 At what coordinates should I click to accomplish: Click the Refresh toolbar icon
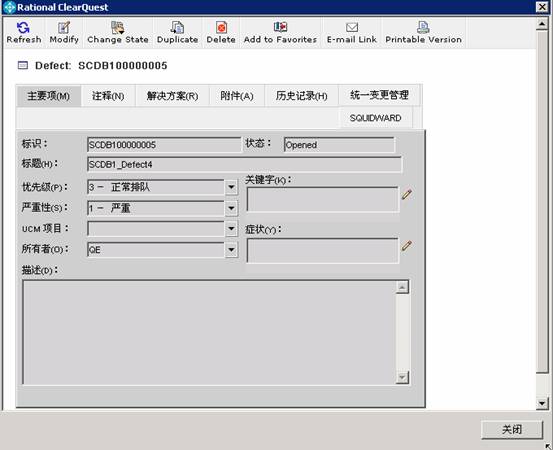coord(24,28)
